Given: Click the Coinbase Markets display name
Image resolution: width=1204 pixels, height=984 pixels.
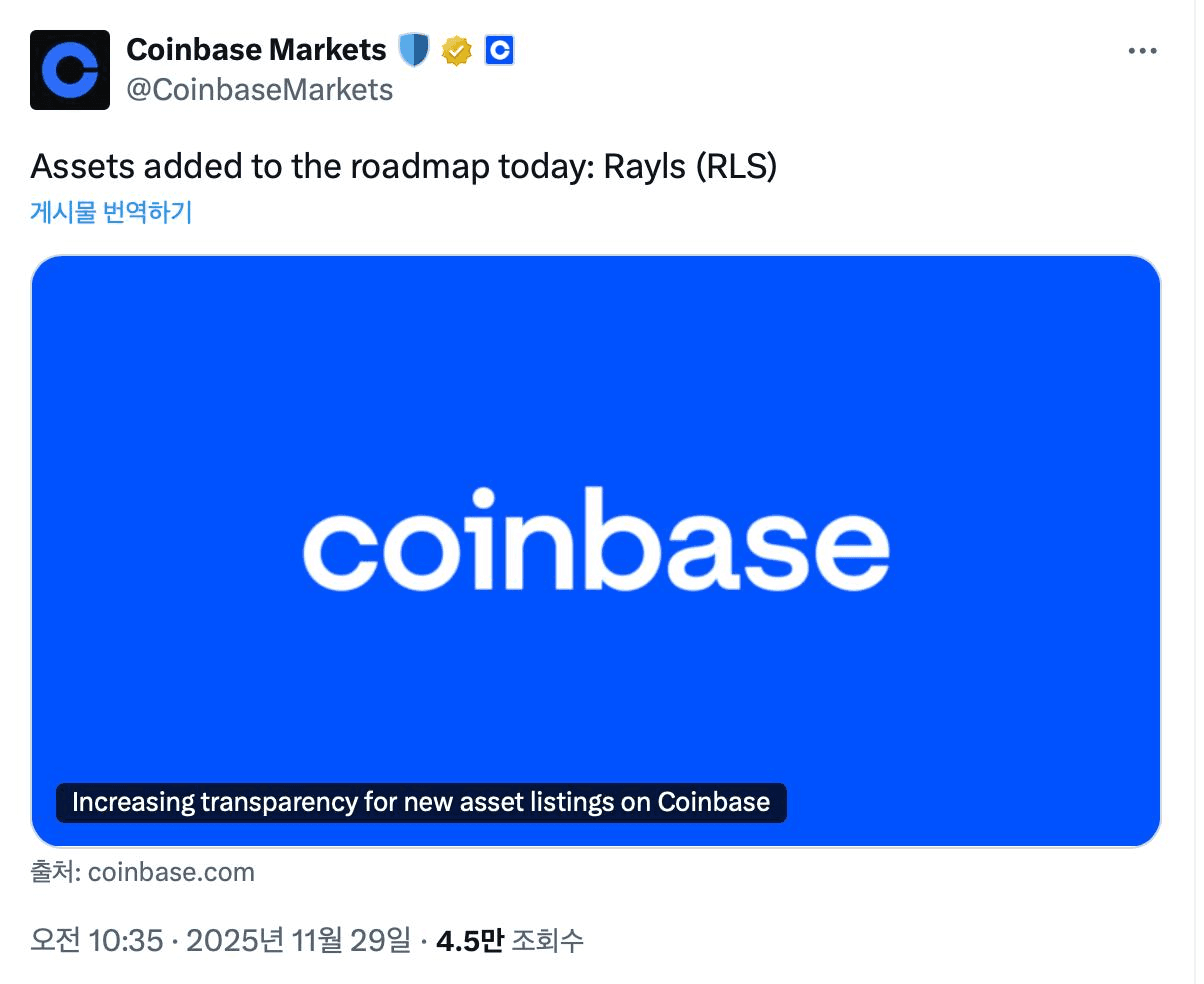Looking at the screenshot, I should click(256, 49).
